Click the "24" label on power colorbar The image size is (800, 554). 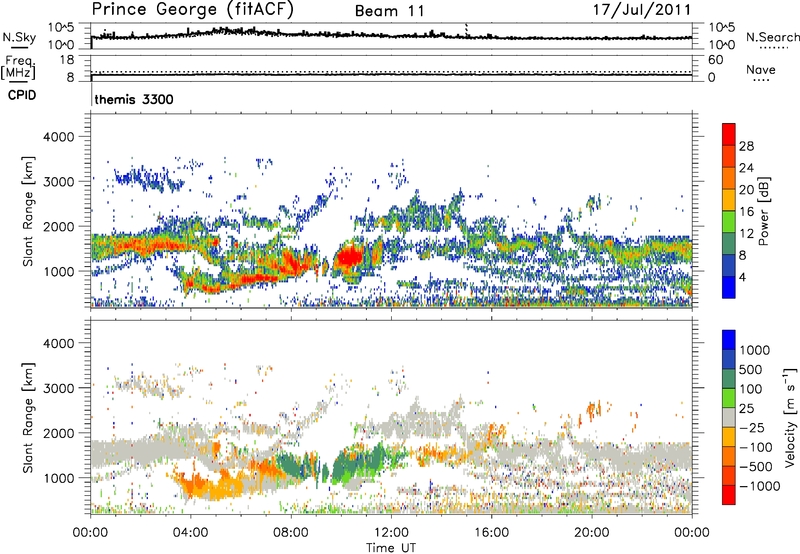coord(746,168)
